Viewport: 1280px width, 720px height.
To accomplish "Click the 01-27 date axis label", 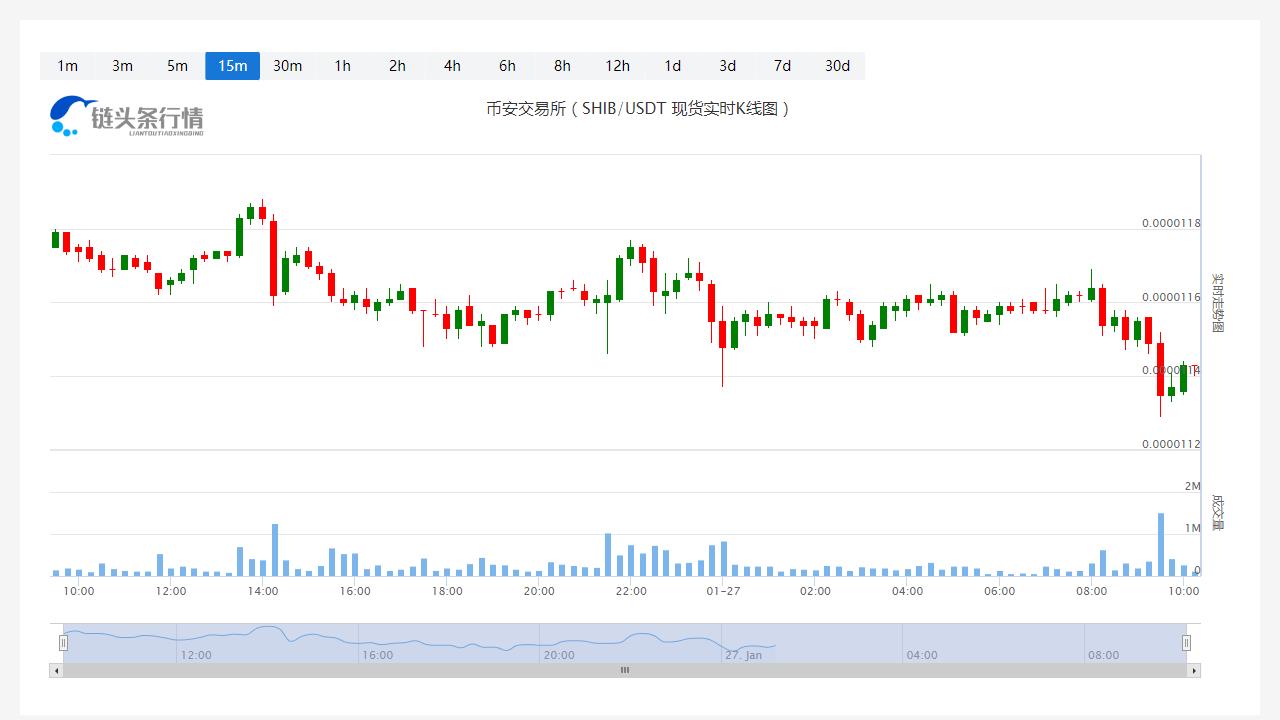I will [723, 591].
